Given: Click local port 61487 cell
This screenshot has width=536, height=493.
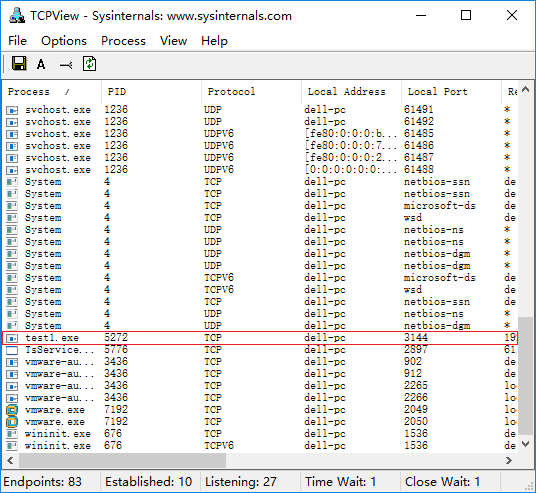Looking at the screenshot, I should 419,158.
